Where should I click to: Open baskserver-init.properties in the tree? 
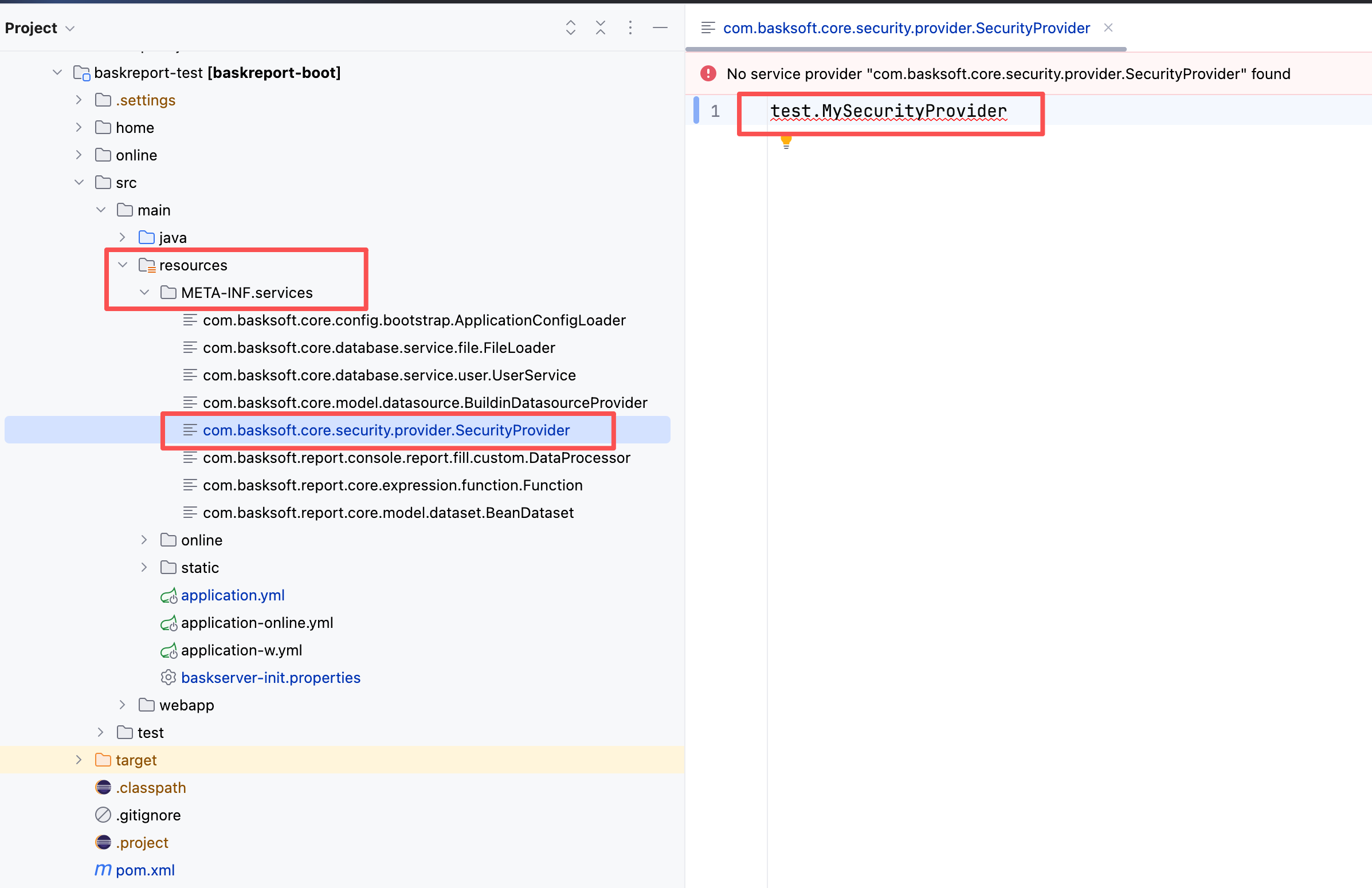(271, 678)
